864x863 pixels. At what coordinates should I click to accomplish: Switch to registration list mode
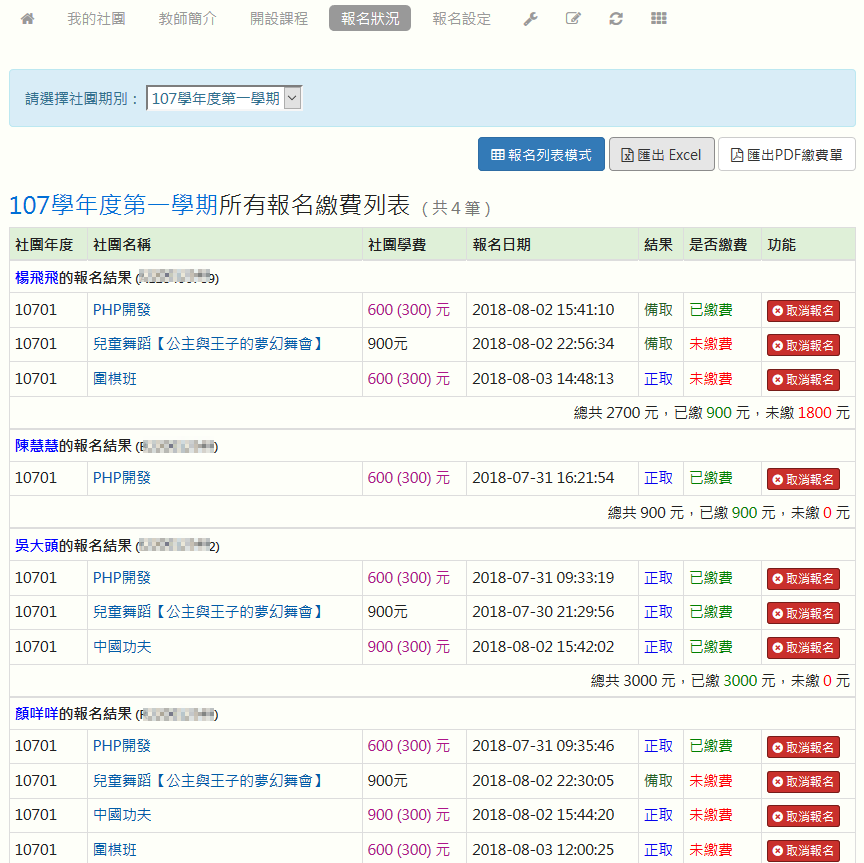pos(541,155)
